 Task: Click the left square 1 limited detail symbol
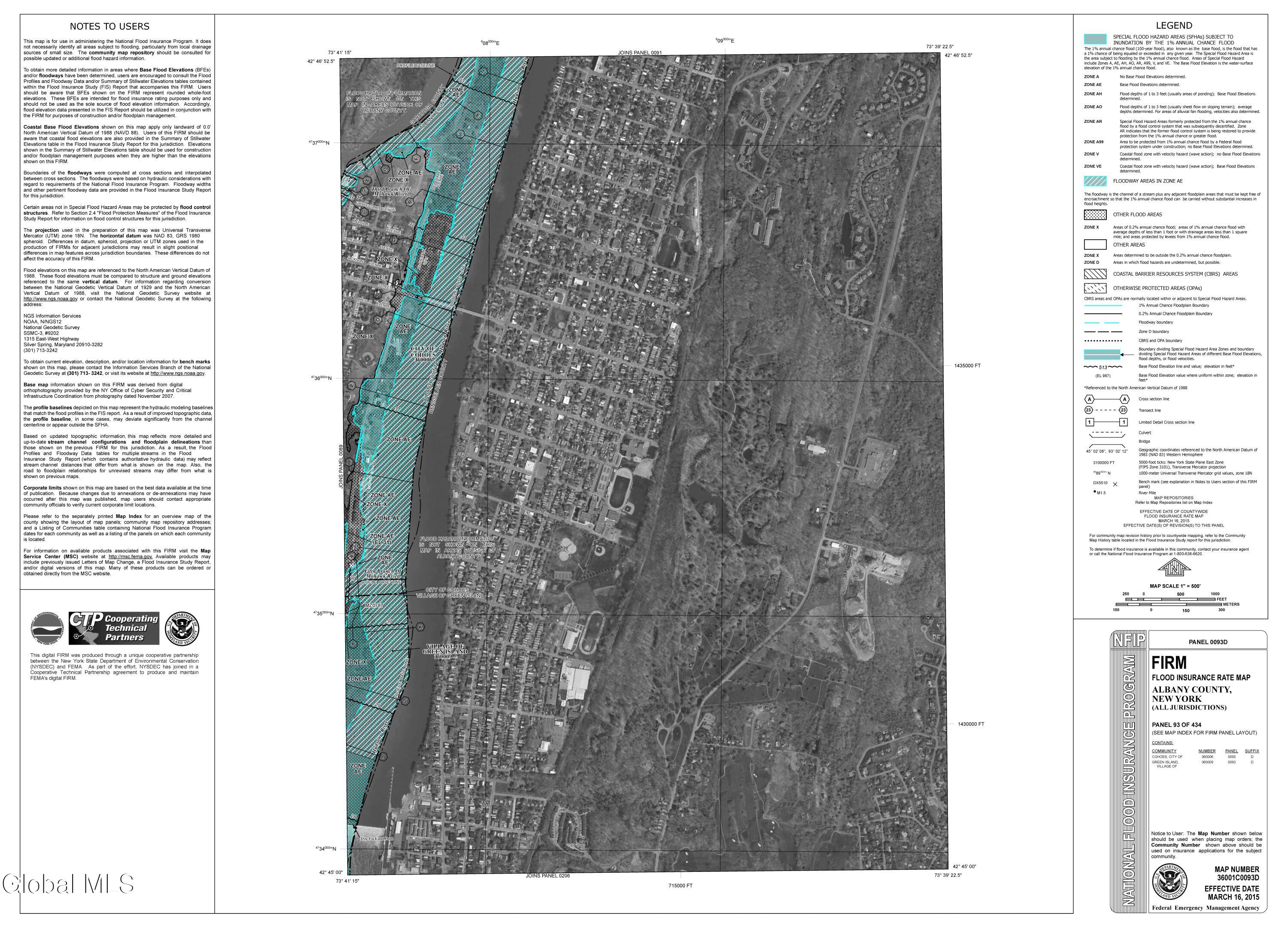point(1089,422)
